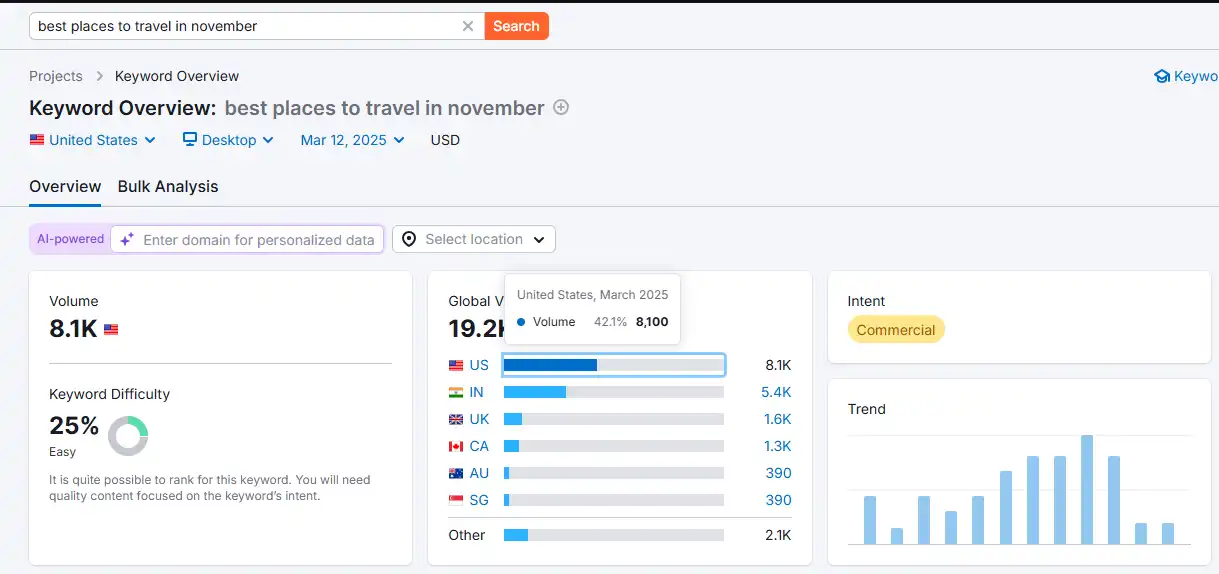Click the graduation cap icon at top right
Viewport: 1219px width, 574px height.
(1162, 76)
